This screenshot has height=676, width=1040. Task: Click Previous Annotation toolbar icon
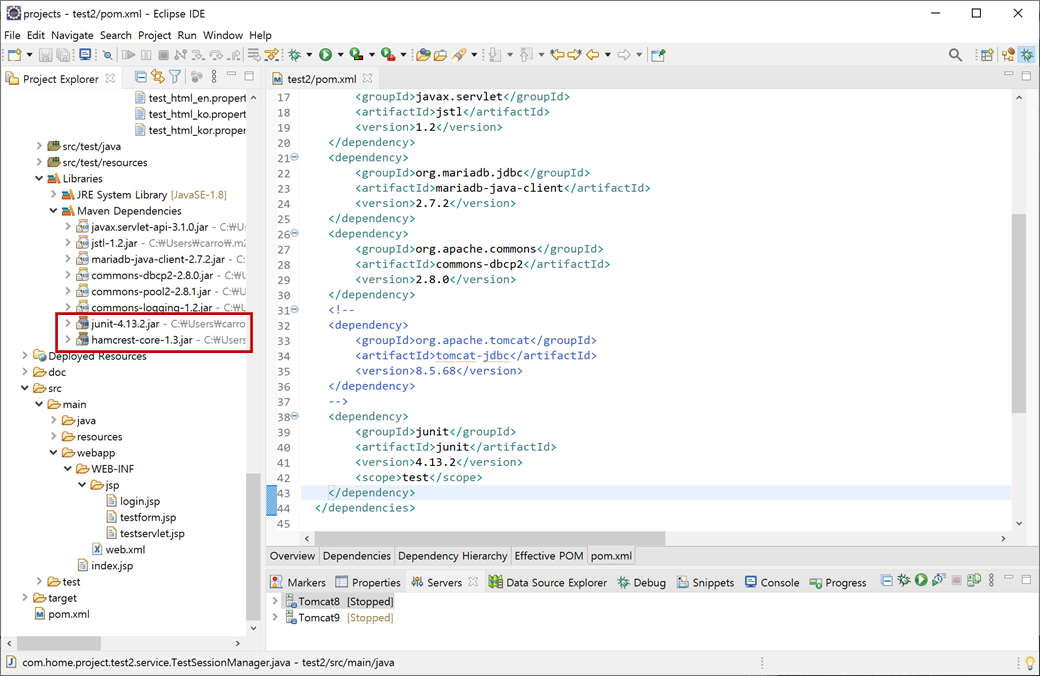click(x=526, y=55)
